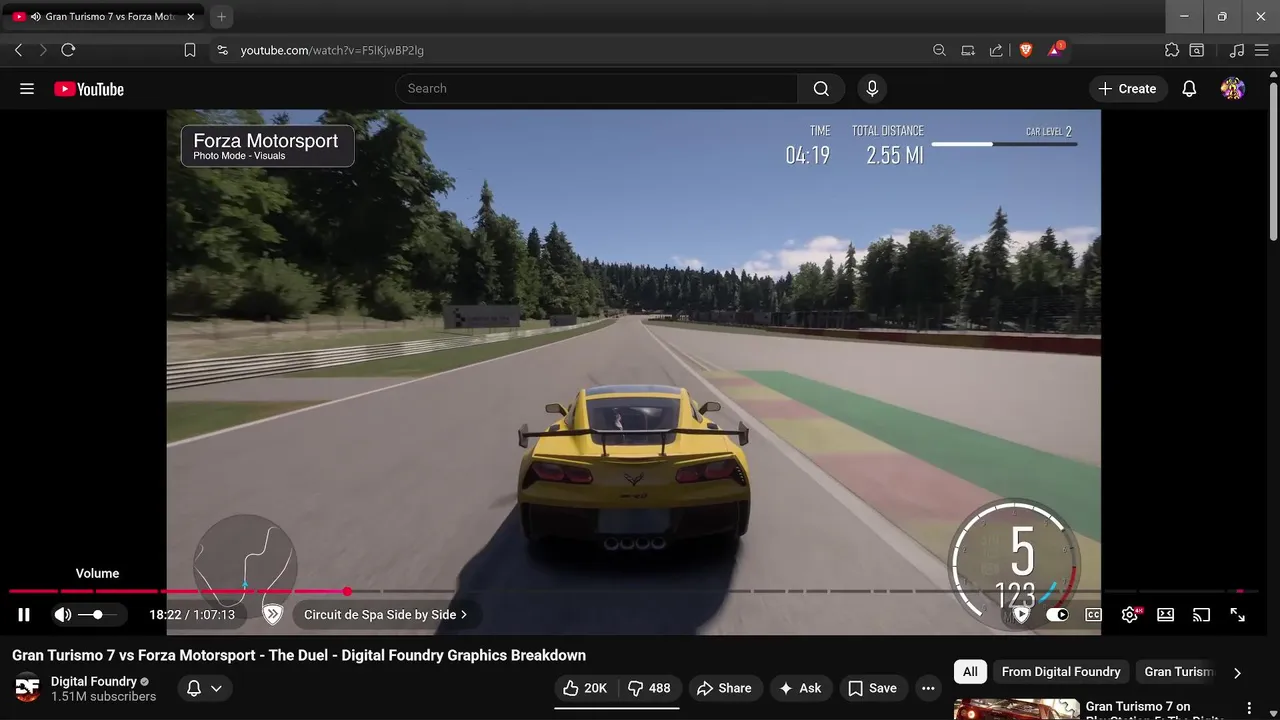Screen dimensions: 1280x720
Task: Like the video (20K)
Action: pyautogui.click(x=585, y=688)
